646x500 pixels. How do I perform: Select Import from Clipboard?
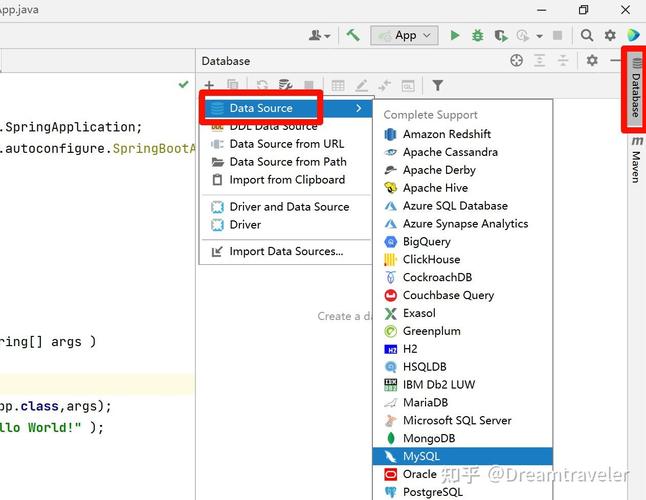[x=286, y=180]
